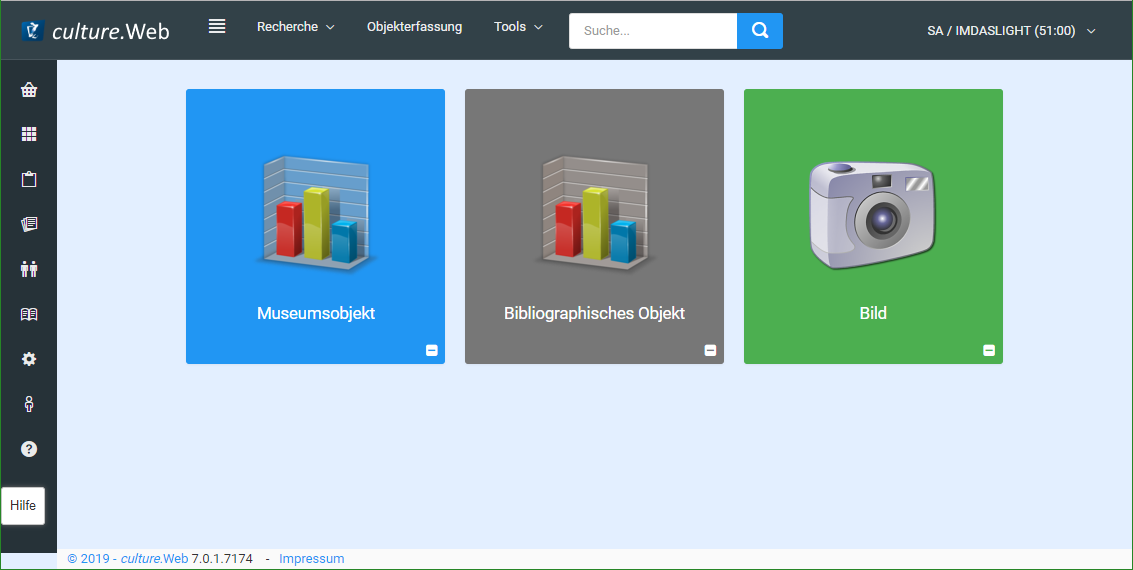Minimize the Bild tile with minus button
Screen dimensions: 1133x570
tap(989, 350)
